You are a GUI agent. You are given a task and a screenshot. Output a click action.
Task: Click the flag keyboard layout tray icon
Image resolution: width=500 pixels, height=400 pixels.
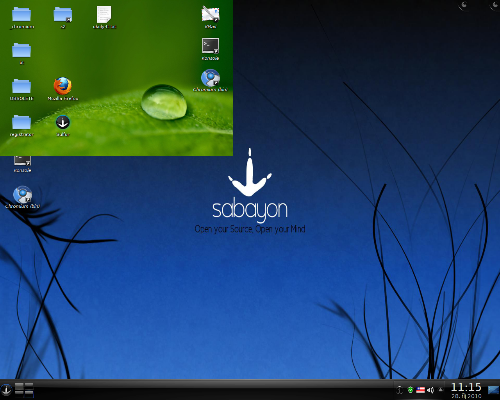[x=421, y=390]
